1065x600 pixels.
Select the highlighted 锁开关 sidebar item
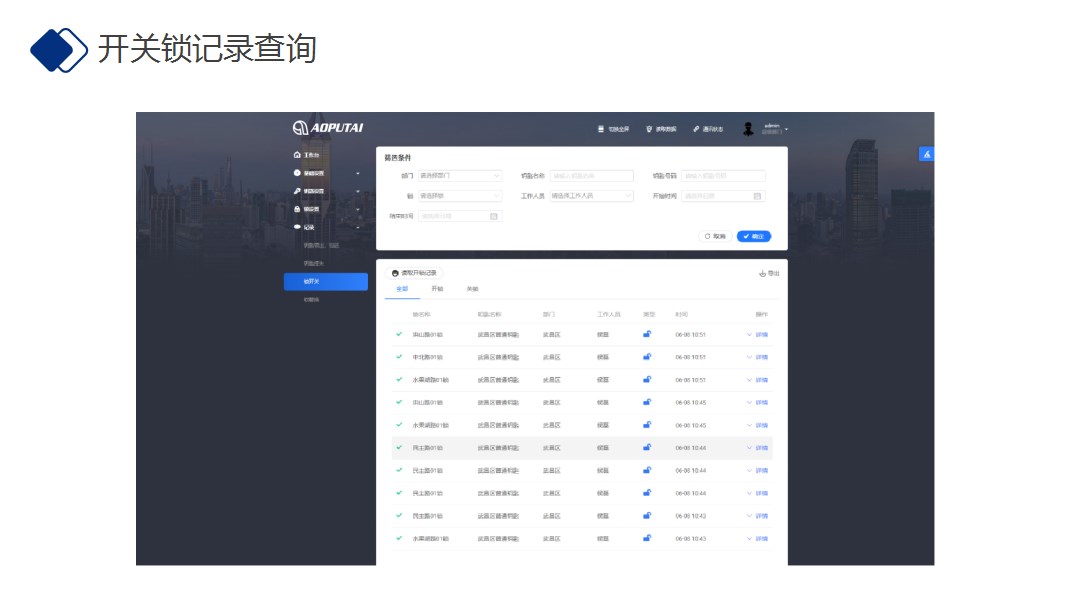click(x=326, y=281)
